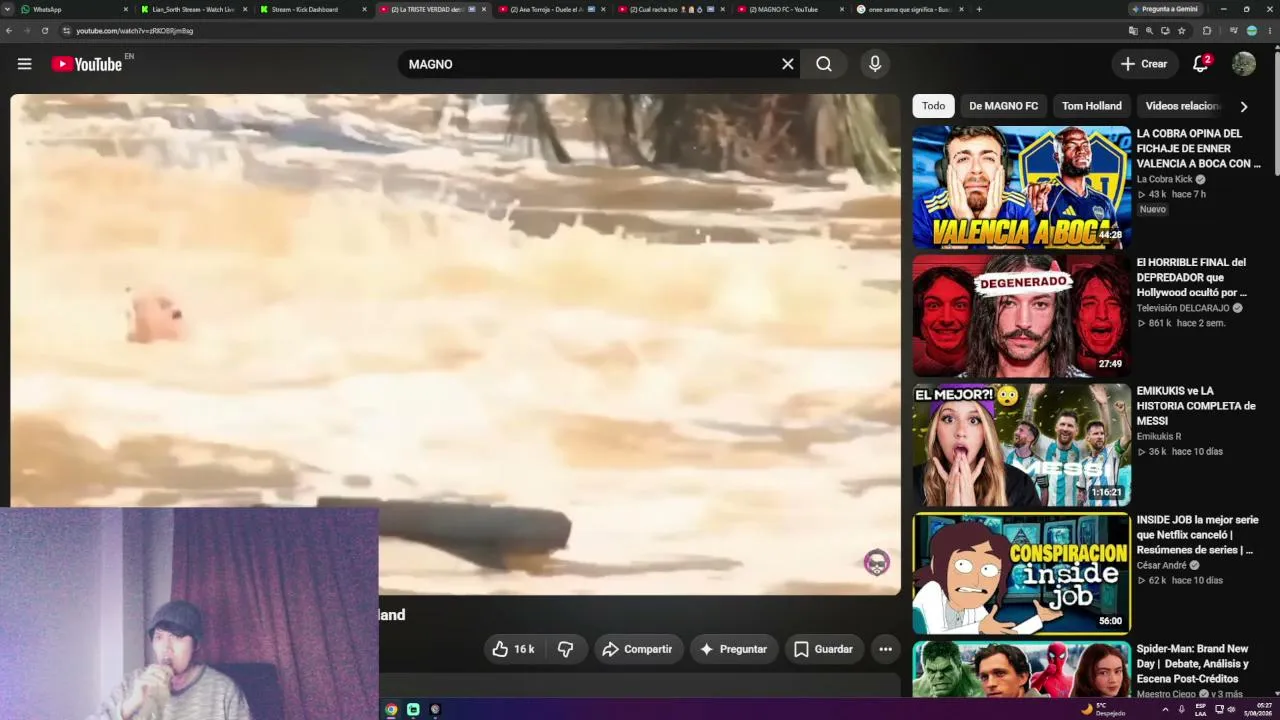Open the Emikukis Messi video thumbnail
Image resolution: width=1280 pixels, height=720 pixels.
click(x=1021, y=445)
